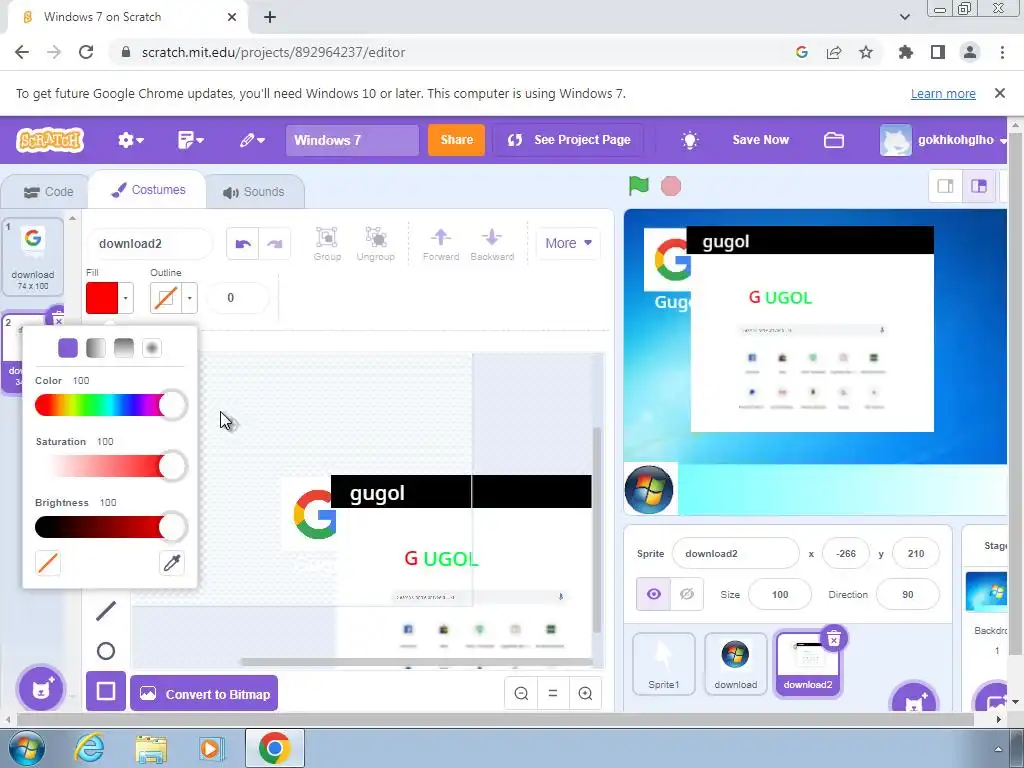Select horizontal gradient fill style
Image resolution: width=1024 pixels, height=768 pixels.
pos(95,347)
